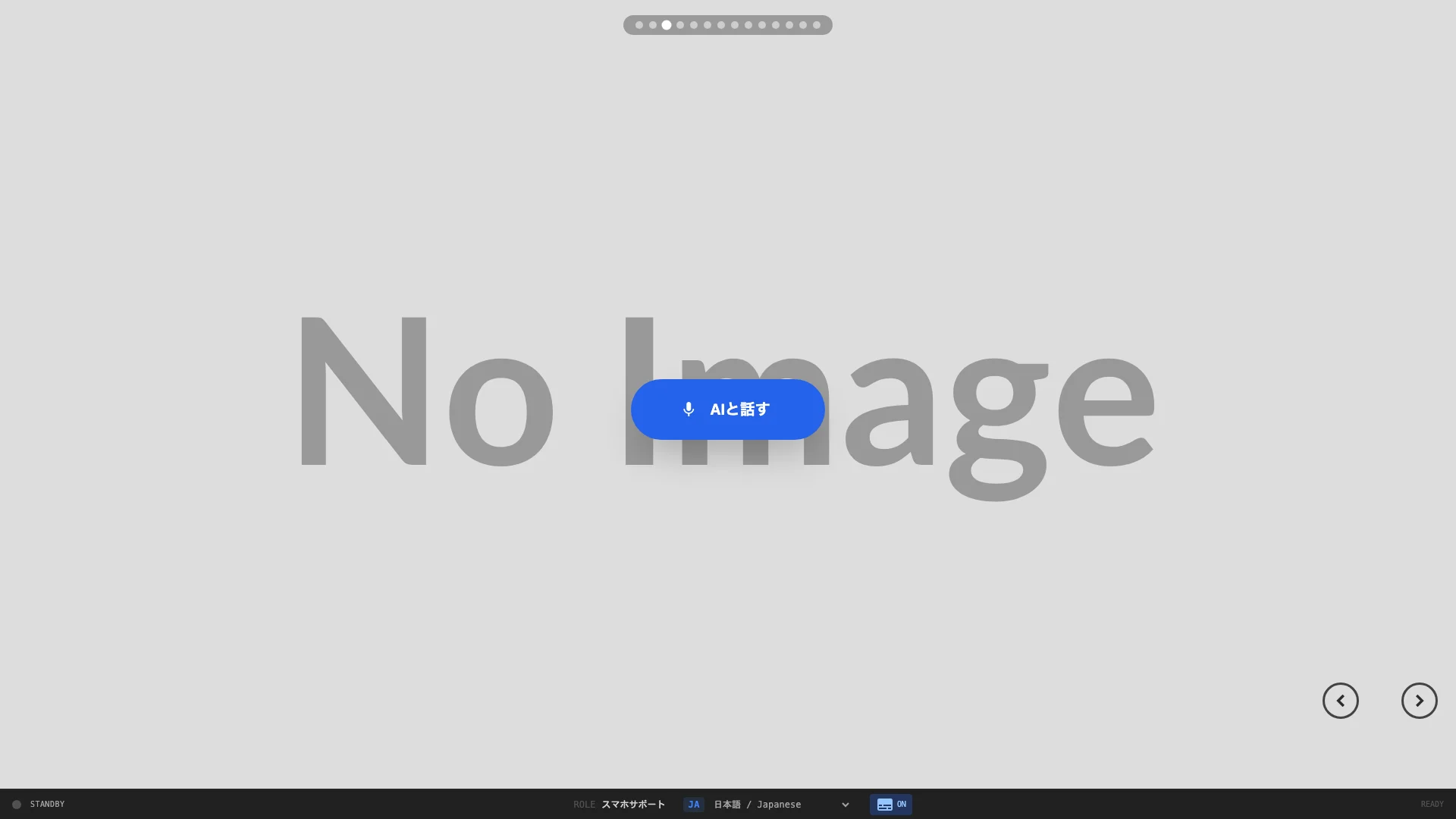Click the subtitles caption icon
The image size is (1456, 819).
point(884,805)
